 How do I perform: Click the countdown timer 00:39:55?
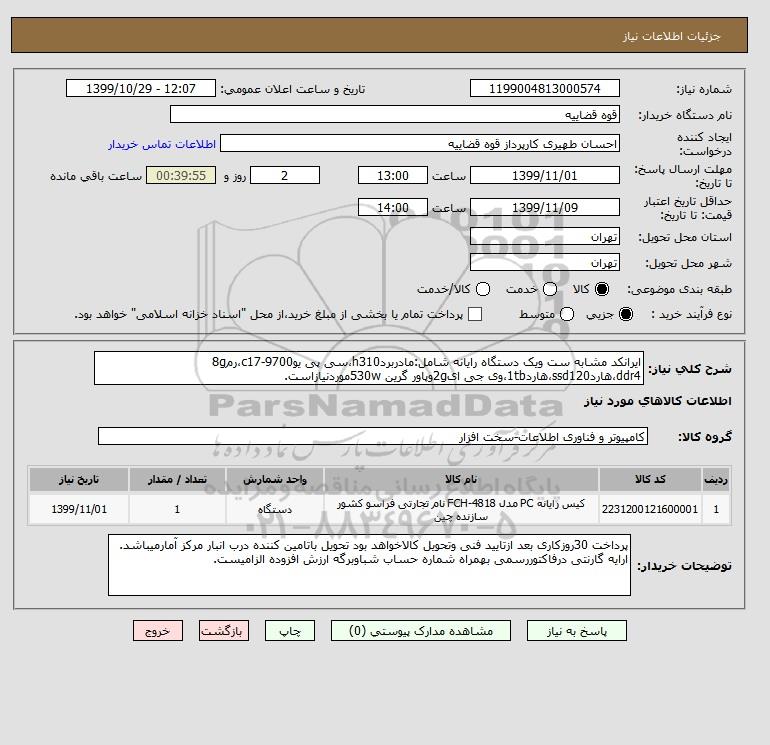(181, 175)
